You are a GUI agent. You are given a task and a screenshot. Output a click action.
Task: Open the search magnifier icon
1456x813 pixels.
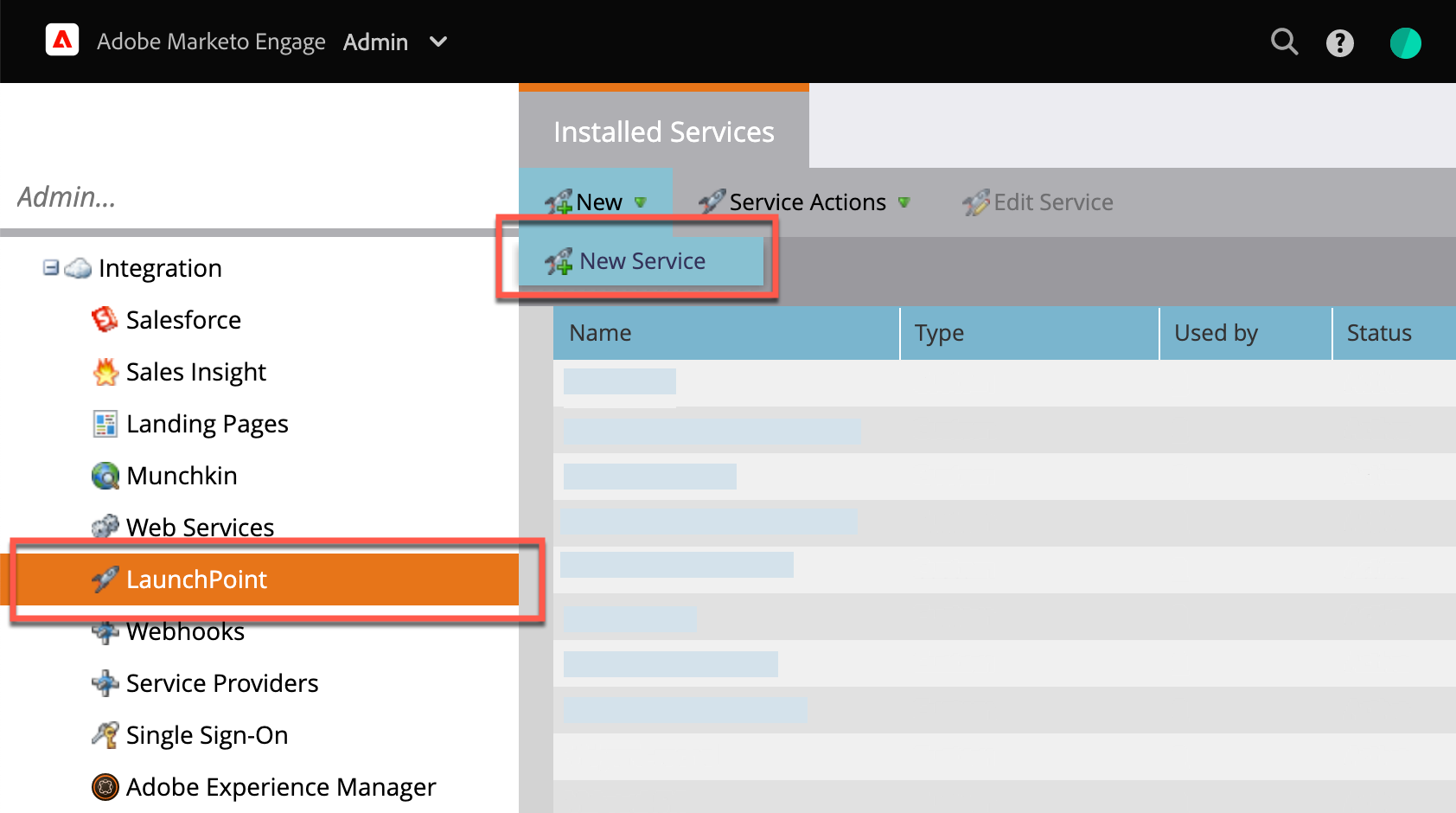coord(1285,42)
